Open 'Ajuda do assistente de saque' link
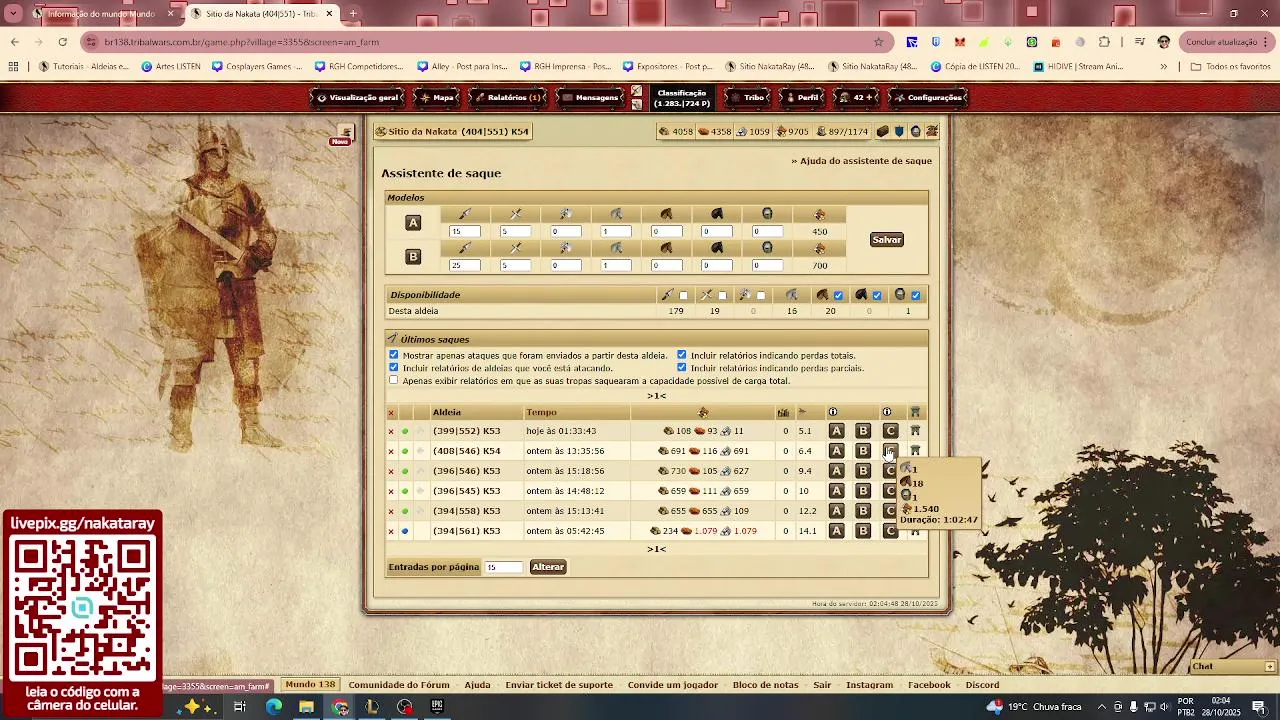 coord(862,161)
